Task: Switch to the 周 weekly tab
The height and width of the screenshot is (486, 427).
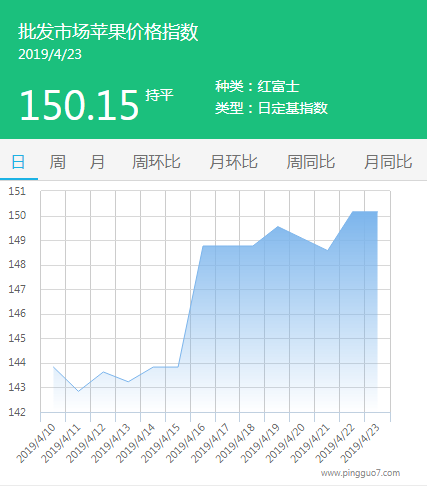Action: [x=57, y=162]
